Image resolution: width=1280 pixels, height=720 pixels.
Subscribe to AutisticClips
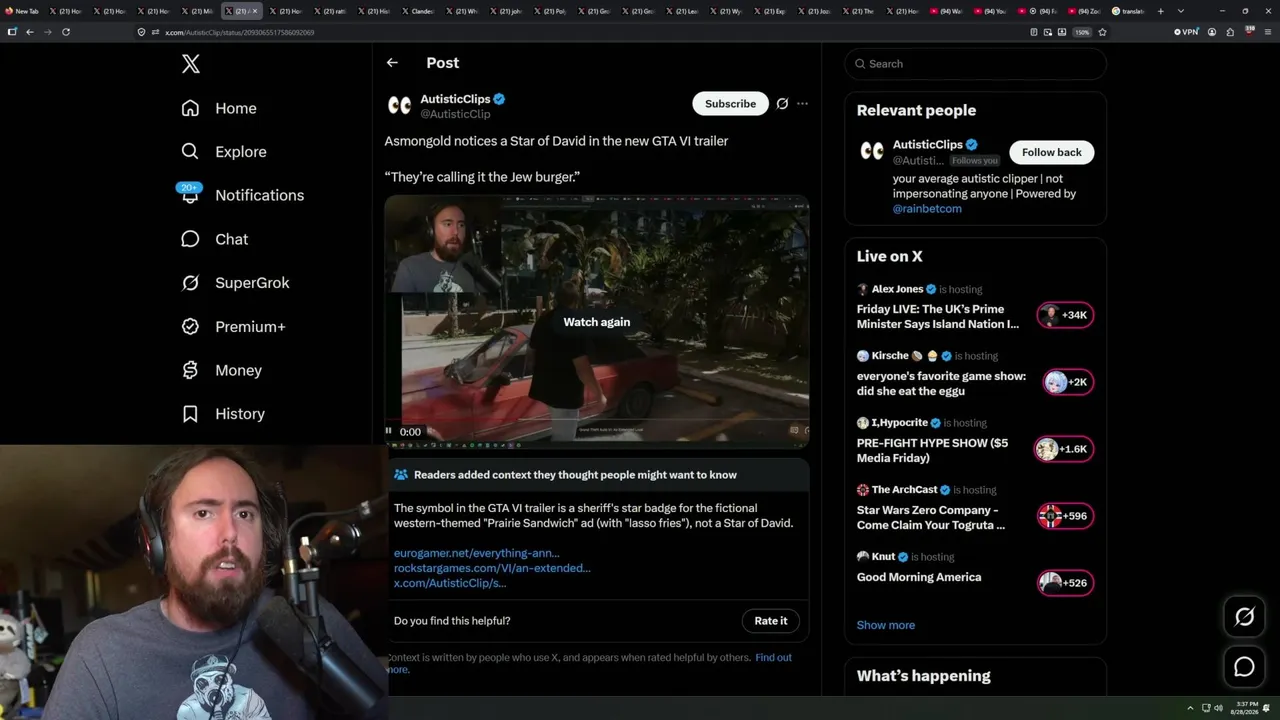pyautogui.click(x=730, y=104)
